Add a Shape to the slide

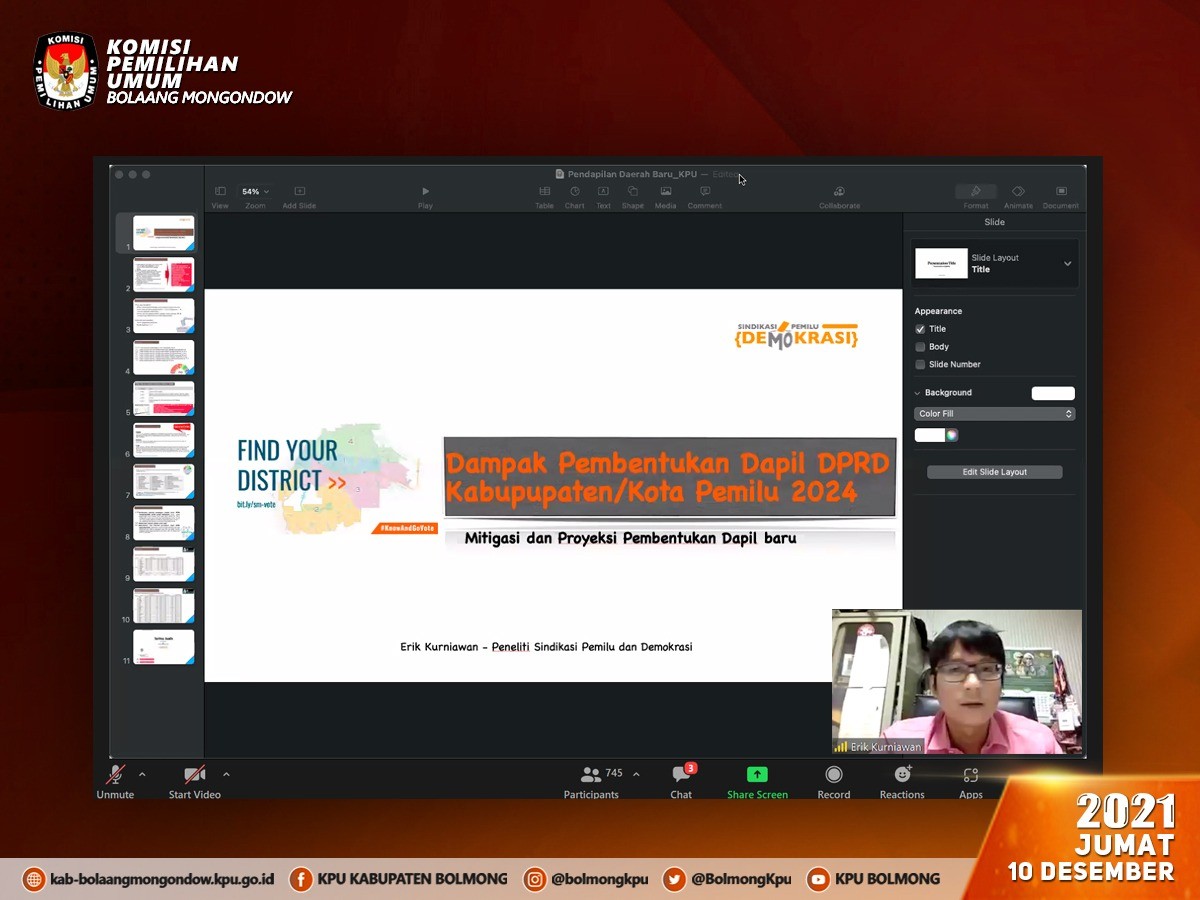click(x=632, y=191)
